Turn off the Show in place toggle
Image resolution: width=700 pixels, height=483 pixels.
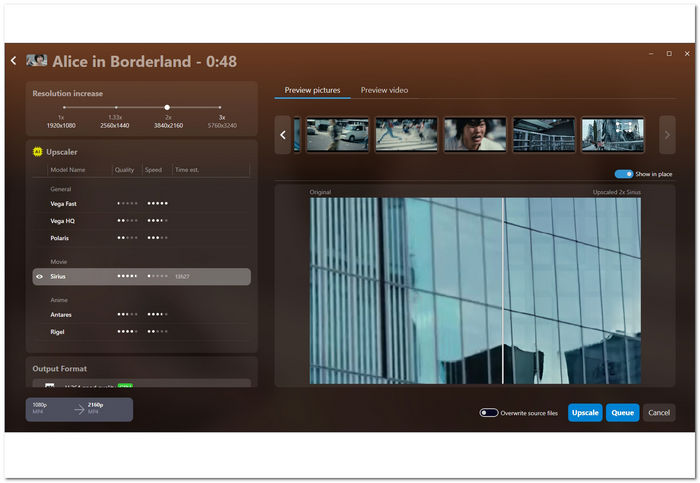click(x=624, y=174)
